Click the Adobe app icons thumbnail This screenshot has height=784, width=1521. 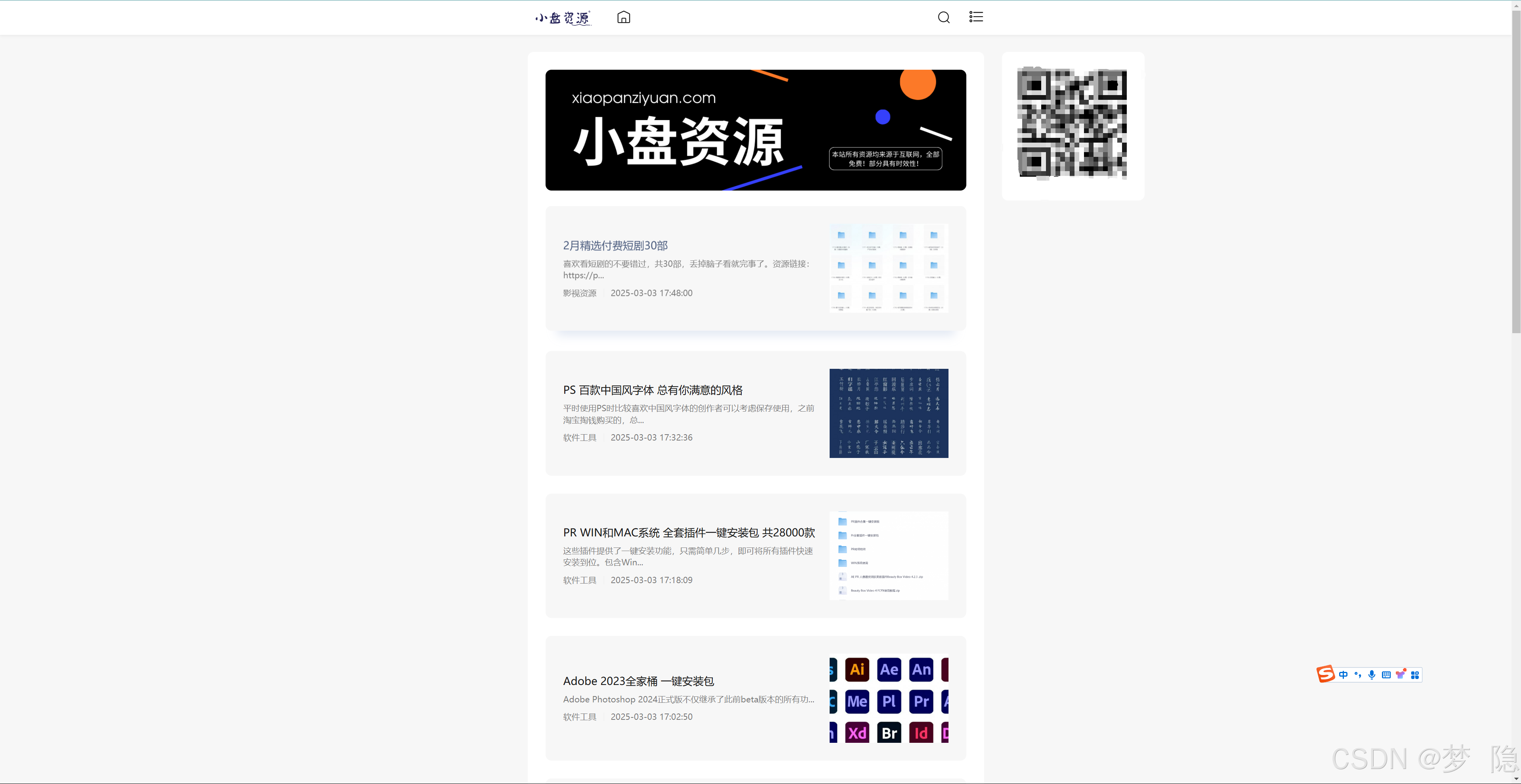click(889, 698)
